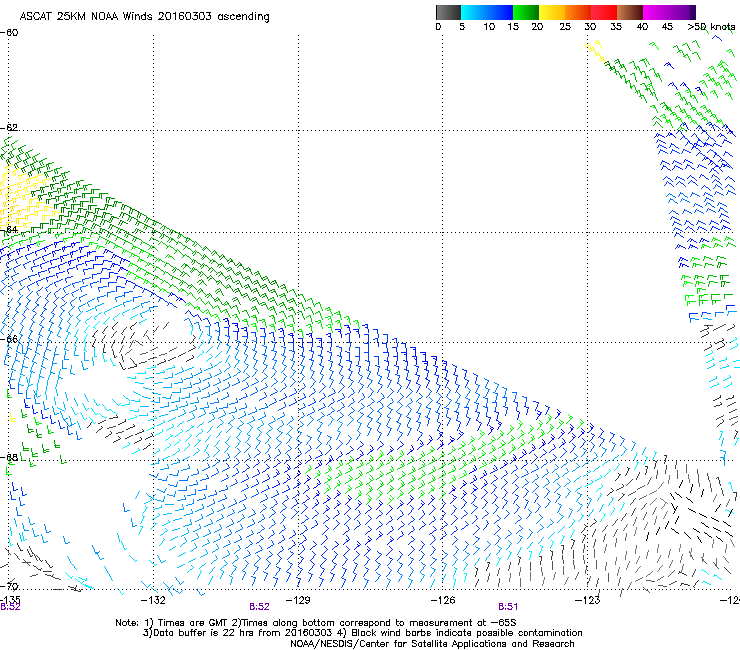Click the 'Data buffer is 22 hrs' note line
This screenshot has height=650, width=740.
tap(362, 633)
